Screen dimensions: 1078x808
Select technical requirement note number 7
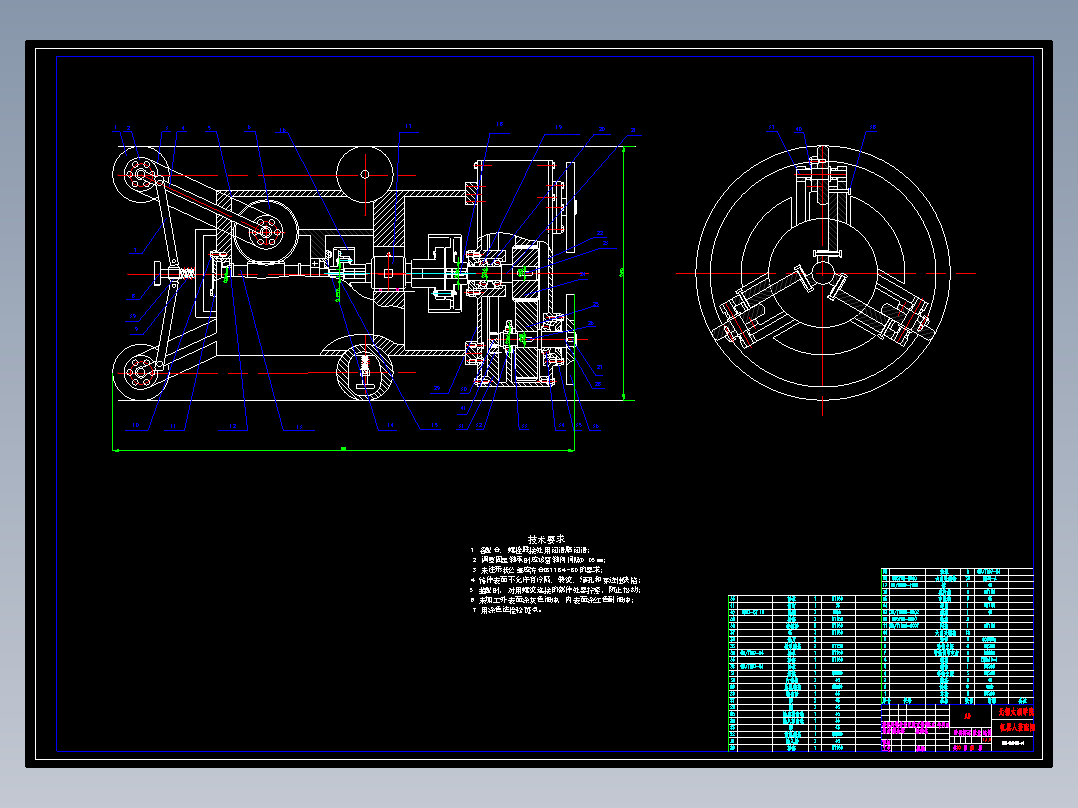[507, 610]
